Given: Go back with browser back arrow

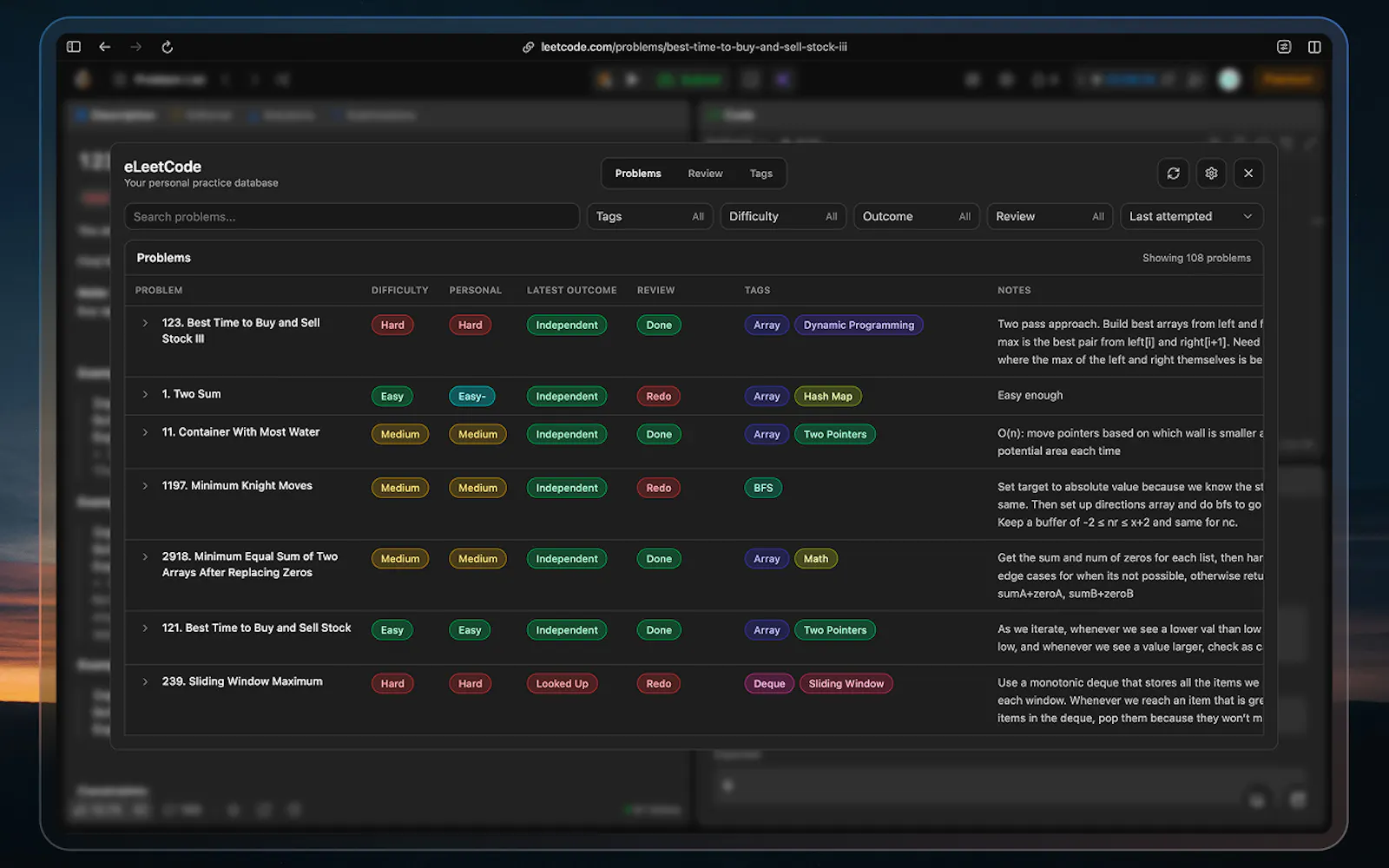Looking at the screenshot, I should tap(105, 47).
